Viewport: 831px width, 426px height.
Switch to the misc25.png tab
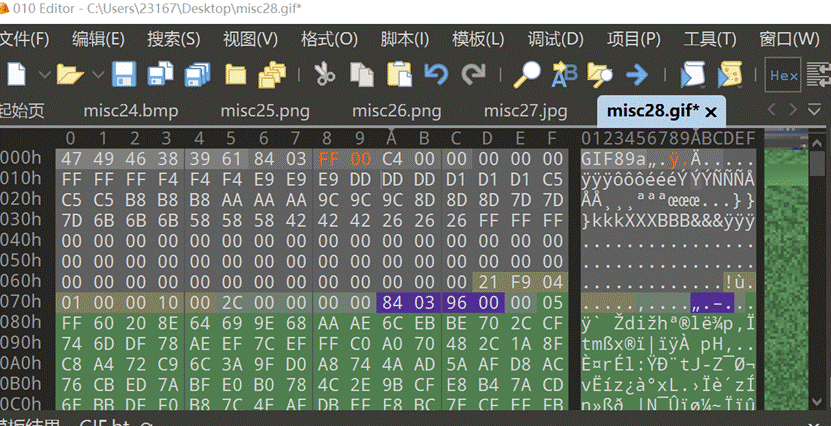click(x=265, y=111)
